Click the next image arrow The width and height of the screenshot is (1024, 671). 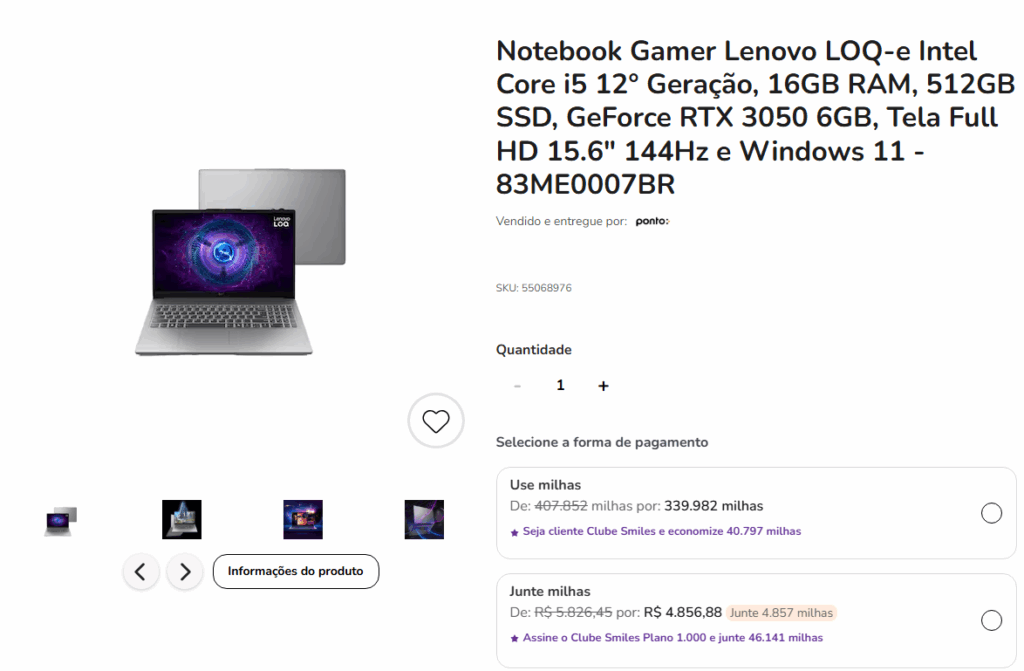point(184,571)
